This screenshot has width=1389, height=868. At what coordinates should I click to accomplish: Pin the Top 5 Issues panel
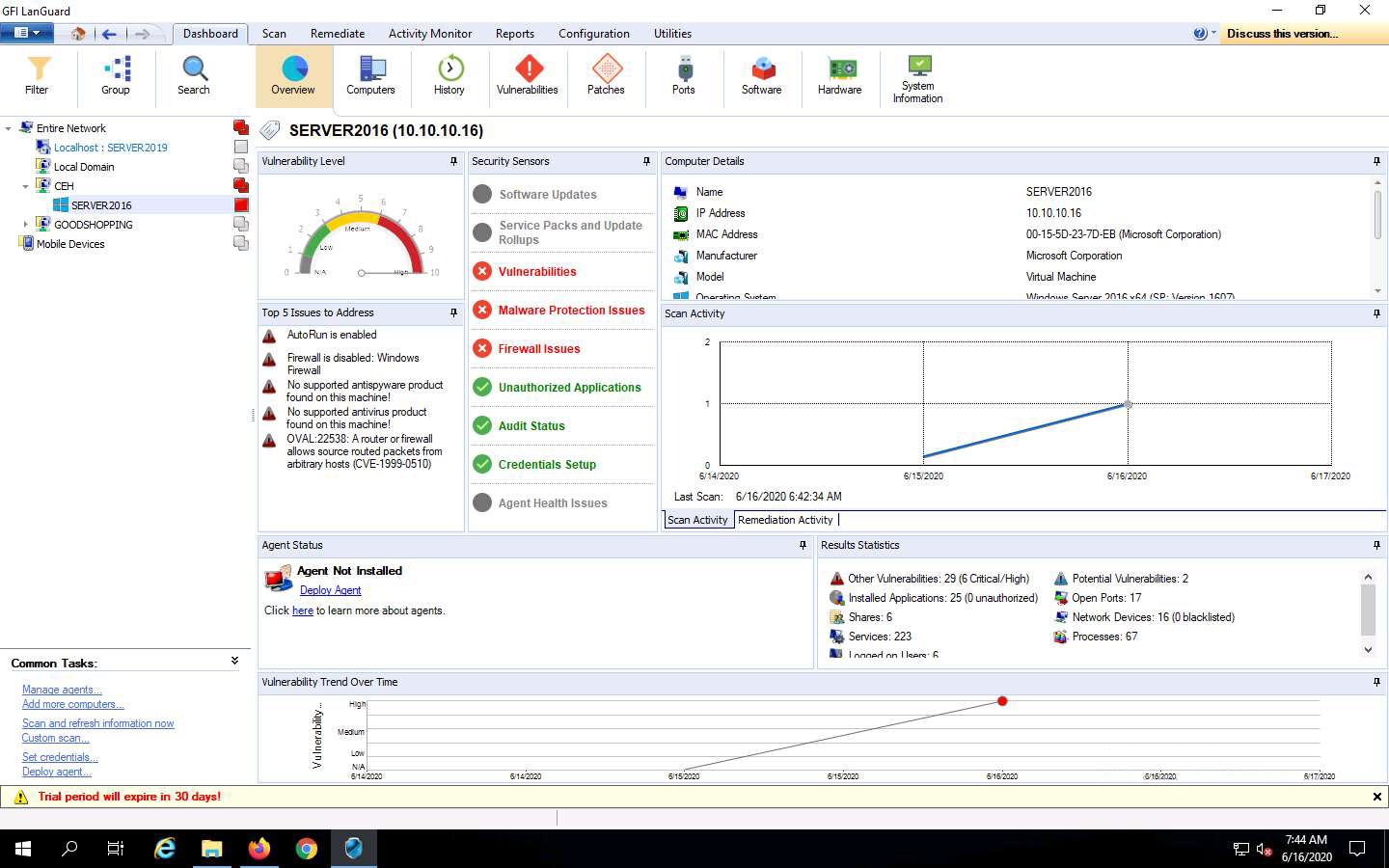[x=453, y=313]
